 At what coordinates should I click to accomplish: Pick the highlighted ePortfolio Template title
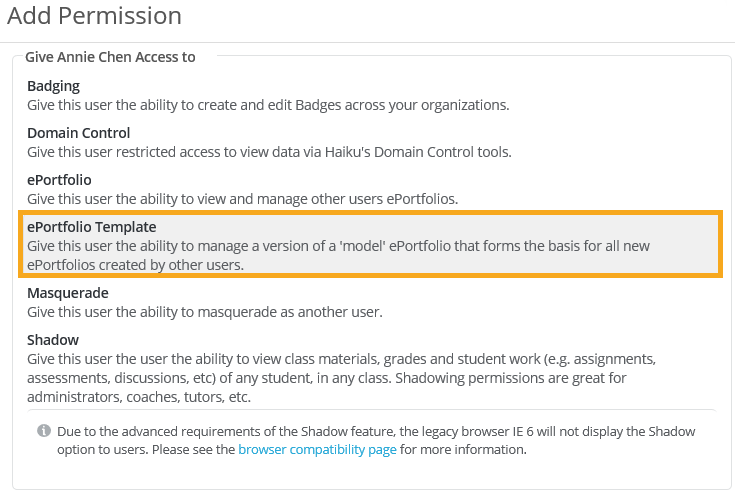[91, 227]
